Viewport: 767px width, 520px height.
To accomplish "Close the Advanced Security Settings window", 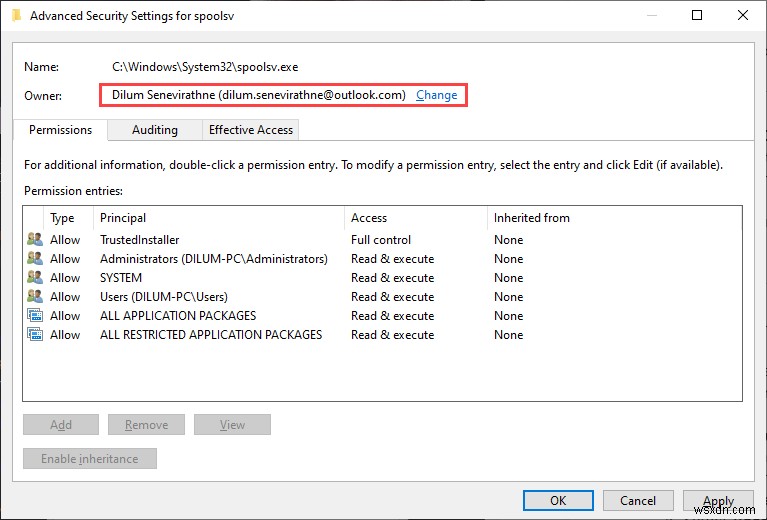I will pos(743,16).
